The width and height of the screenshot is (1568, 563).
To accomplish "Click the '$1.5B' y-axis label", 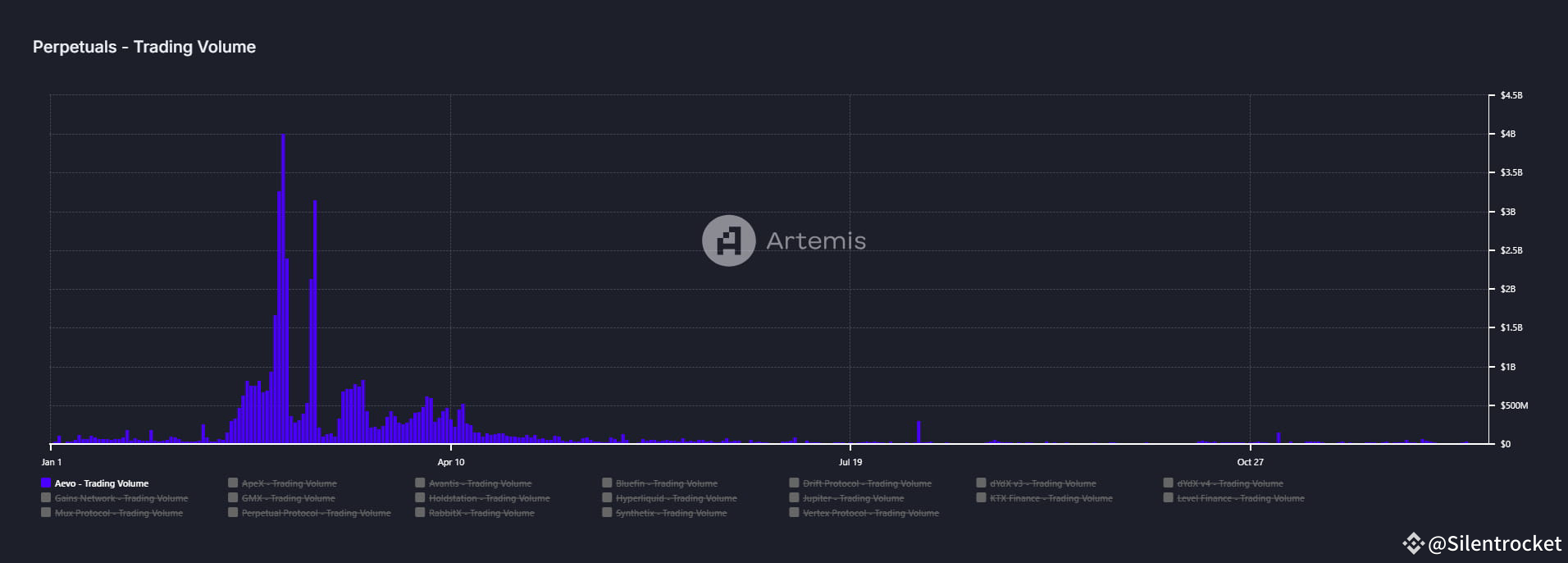I will 1511,327.
